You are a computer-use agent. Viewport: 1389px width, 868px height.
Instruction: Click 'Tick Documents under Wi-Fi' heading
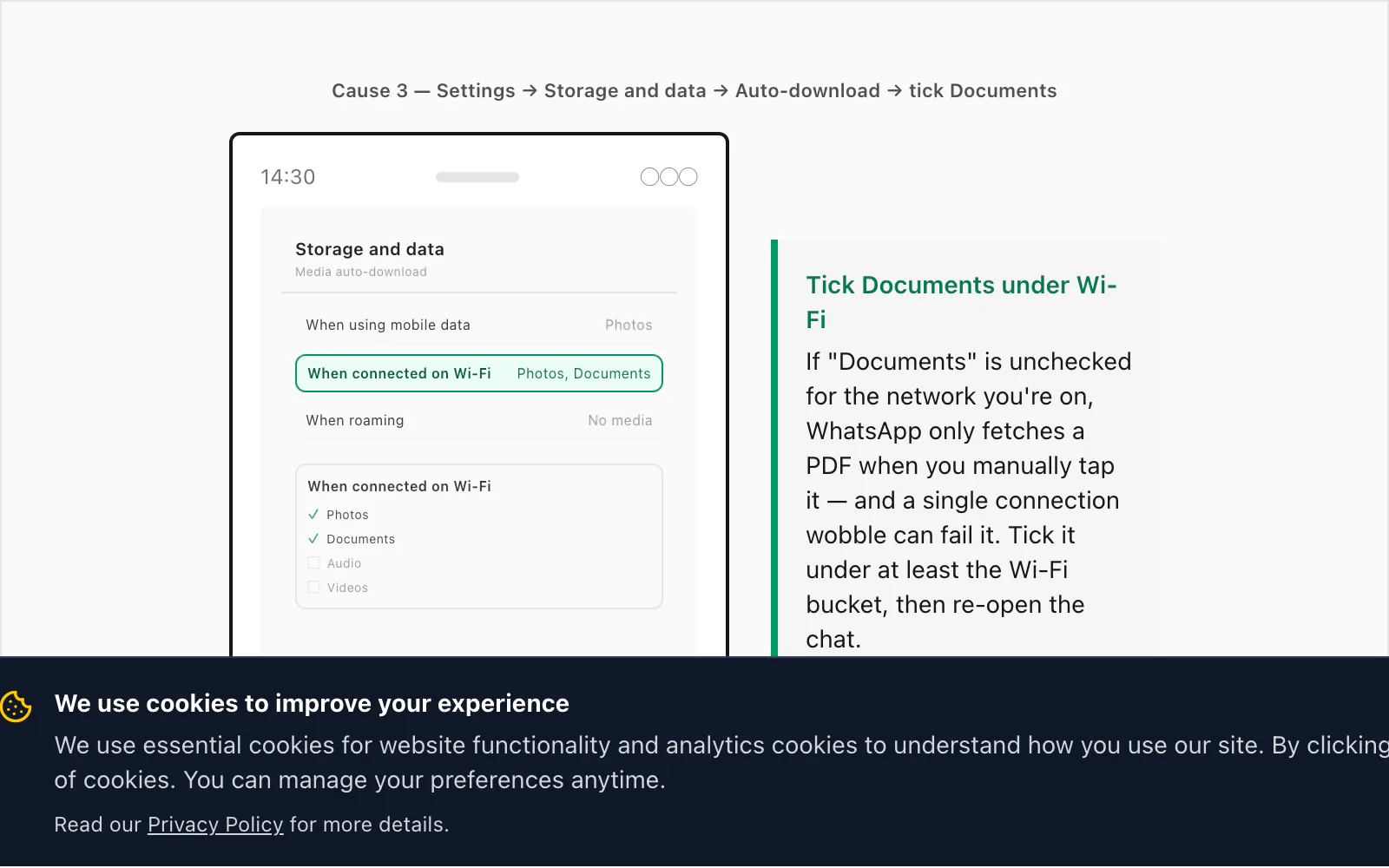pos(962,302)
